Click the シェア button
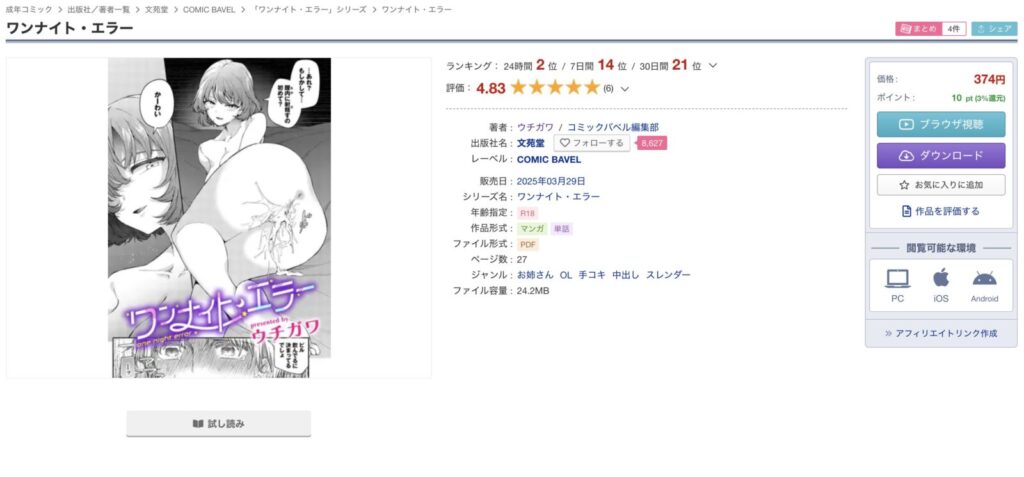The width and height of the screenshot is (1024, 477). tap(994, 29)
